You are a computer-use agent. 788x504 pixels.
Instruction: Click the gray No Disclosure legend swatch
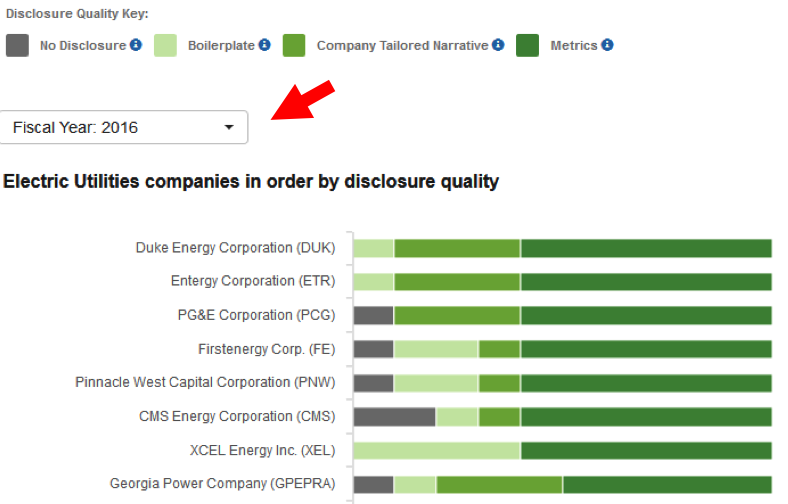[x=17, y=45]
